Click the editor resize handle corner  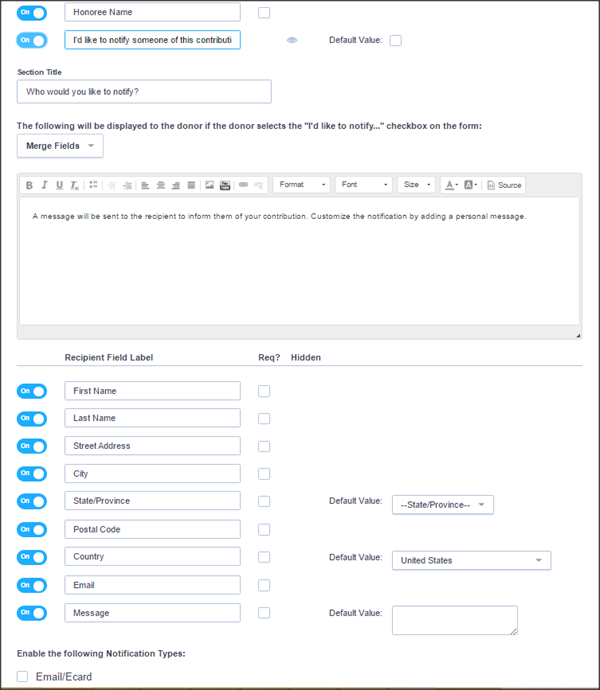578,336
